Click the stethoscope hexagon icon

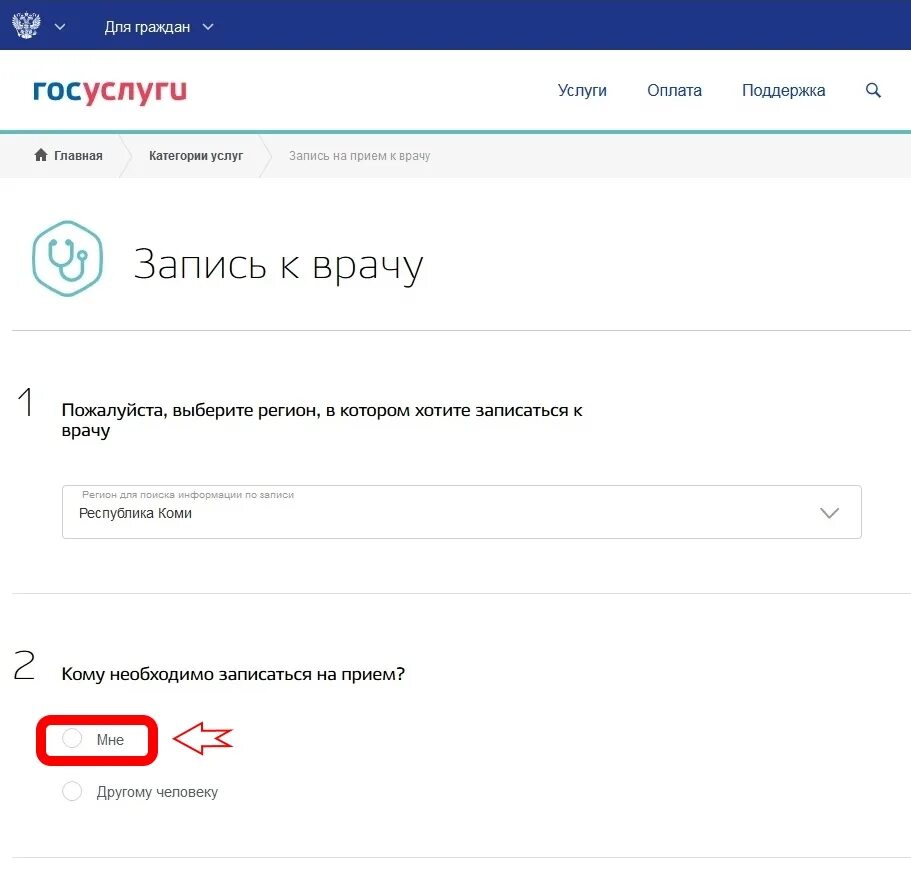coord(67,259)
